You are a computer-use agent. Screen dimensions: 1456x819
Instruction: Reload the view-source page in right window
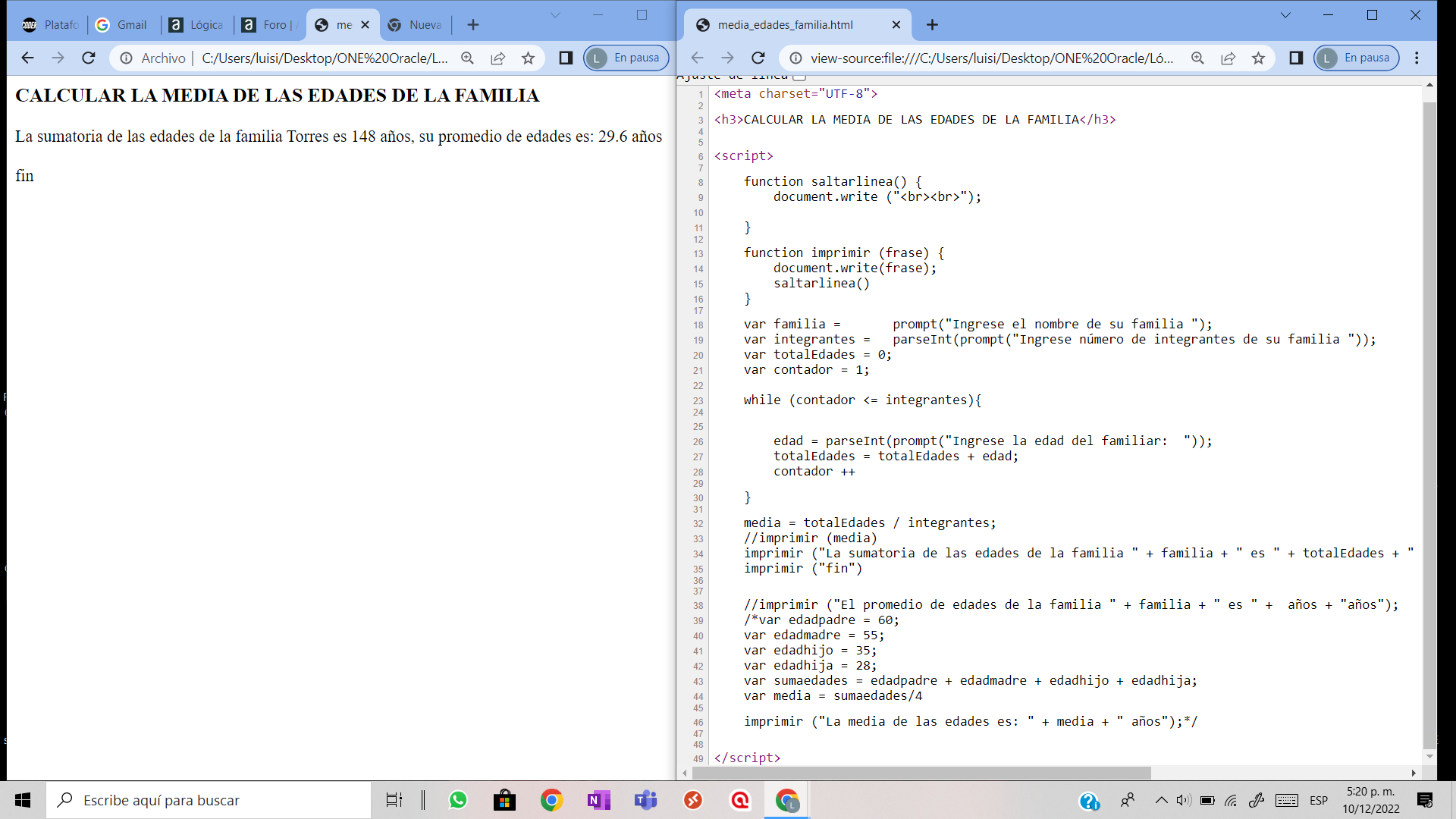point(758,58)
